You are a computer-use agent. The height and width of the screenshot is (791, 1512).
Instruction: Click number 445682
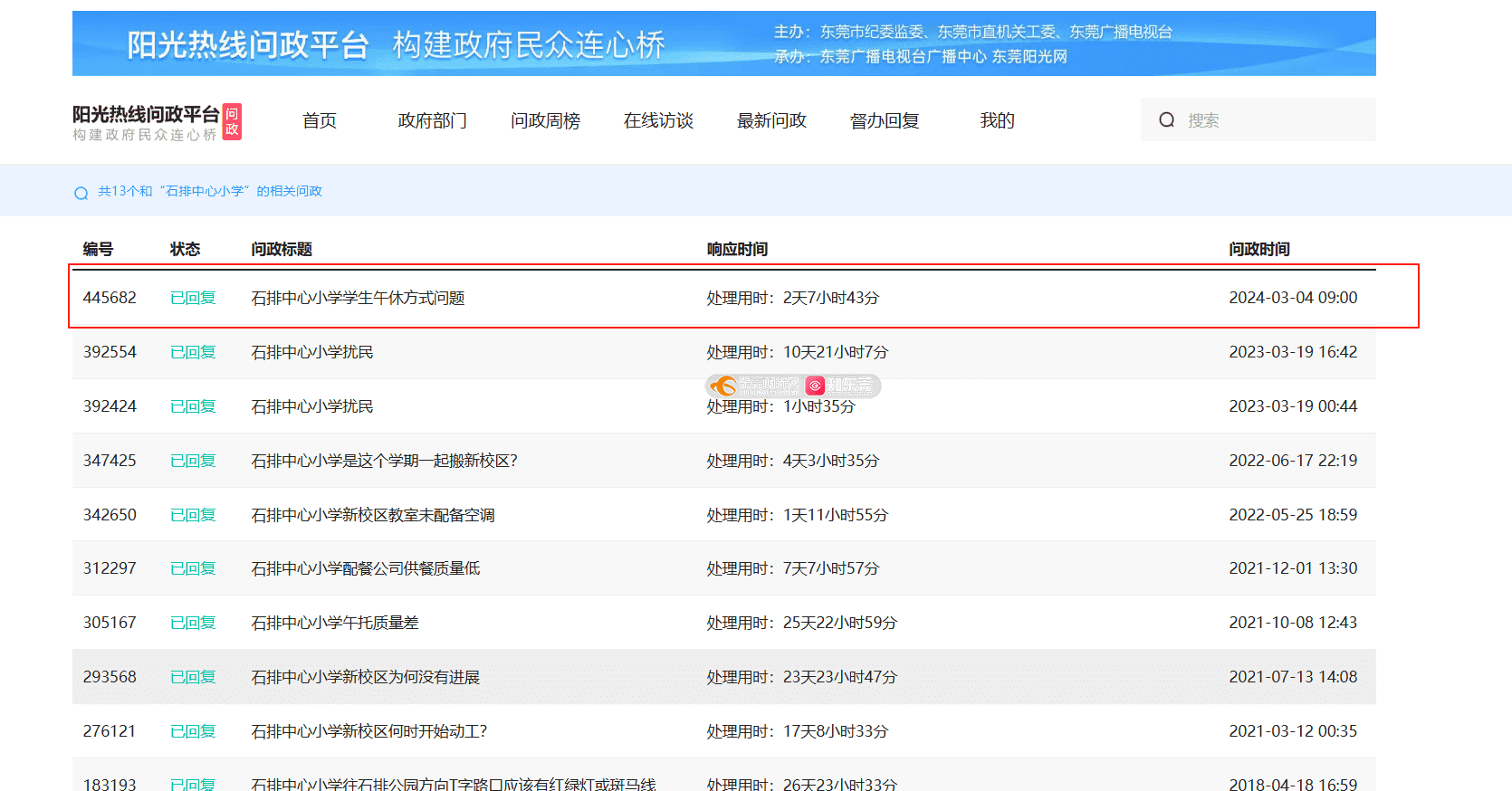110,298
